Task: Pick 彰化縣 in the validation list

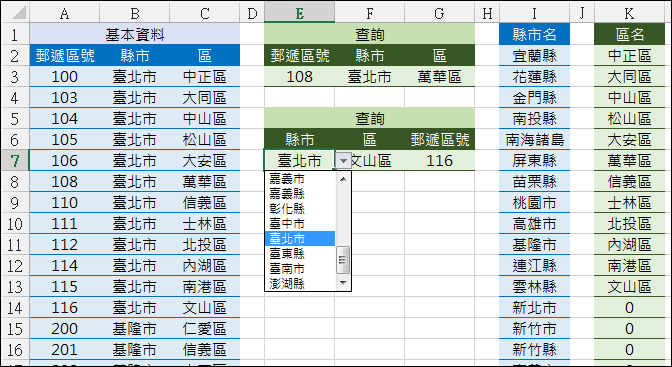Action: [x=300, y=209]
